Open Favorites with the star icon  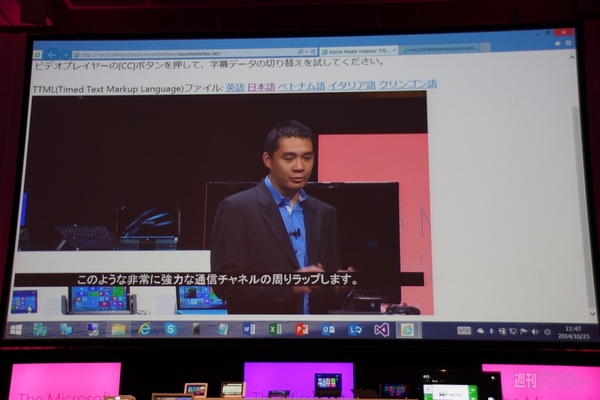coord(557,43)
